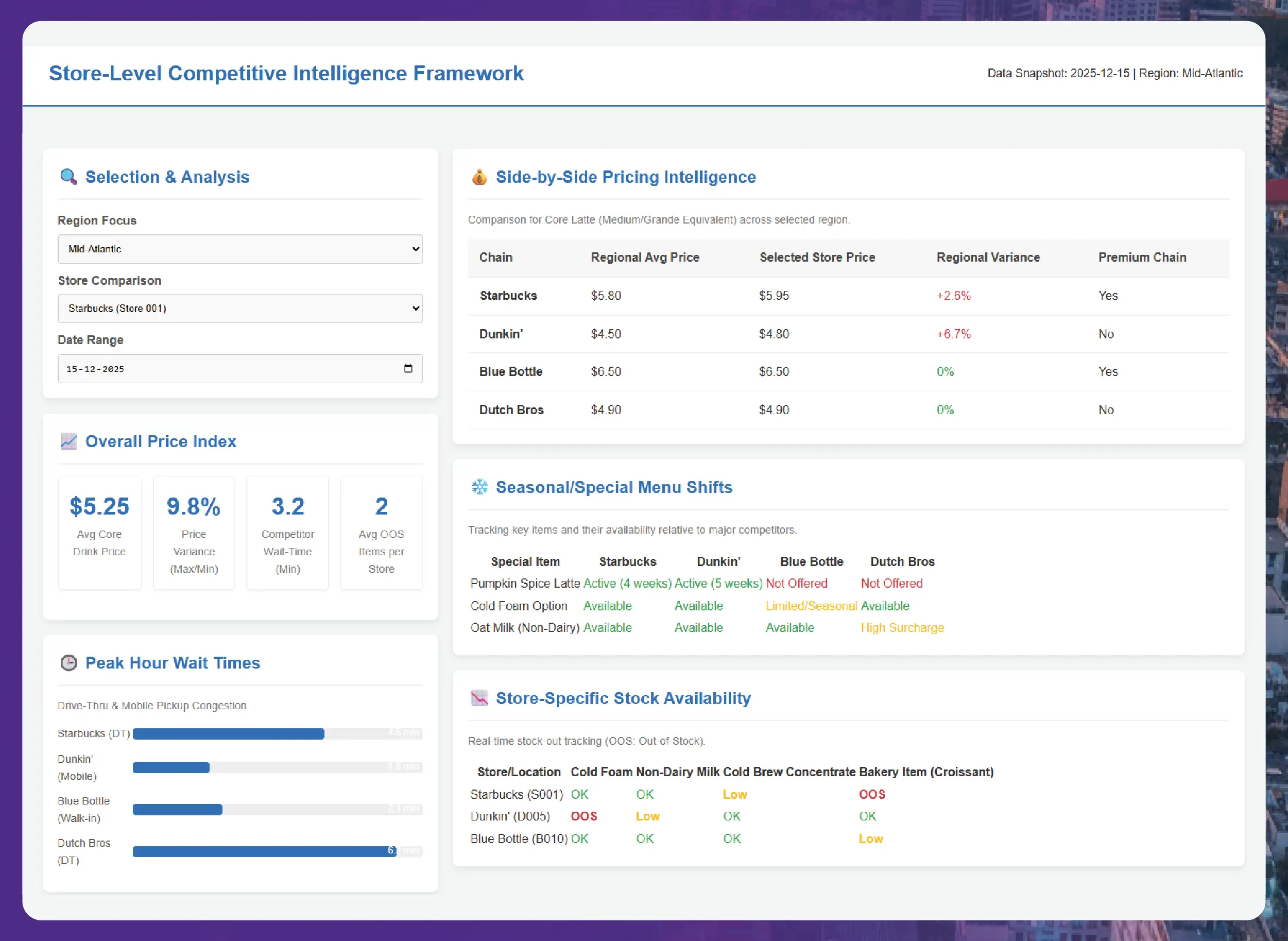This screenshot has width=1288, height=941.
Task: Click the magnifying glass Selection & Analysis icon
Action: coord(68,177)
